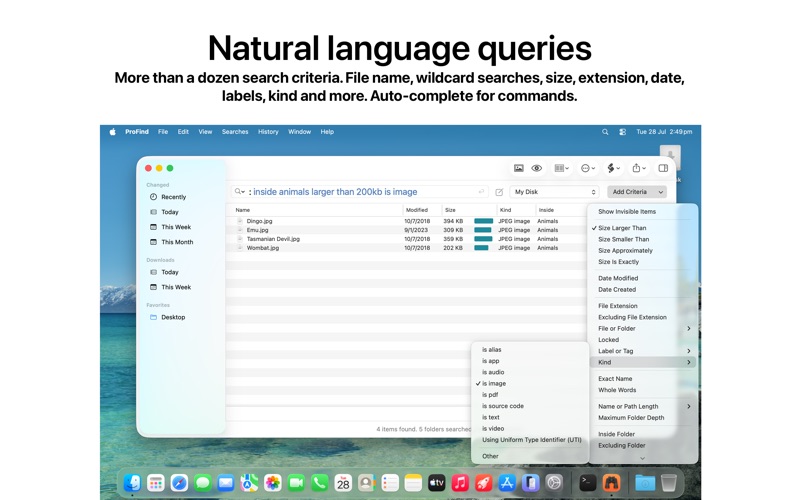Click the ellipsis actions icon in toolbar
Image resolution: width=800 pixels, height=500 pixels.
coord(588,168)
